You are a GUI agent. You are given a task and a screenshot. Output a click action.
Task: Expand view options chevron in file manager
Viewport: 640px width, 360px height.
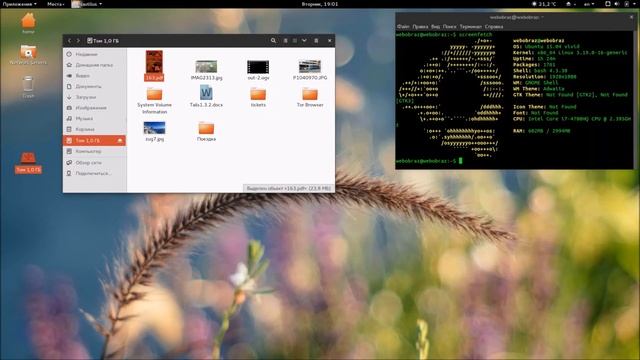point(304,41)
